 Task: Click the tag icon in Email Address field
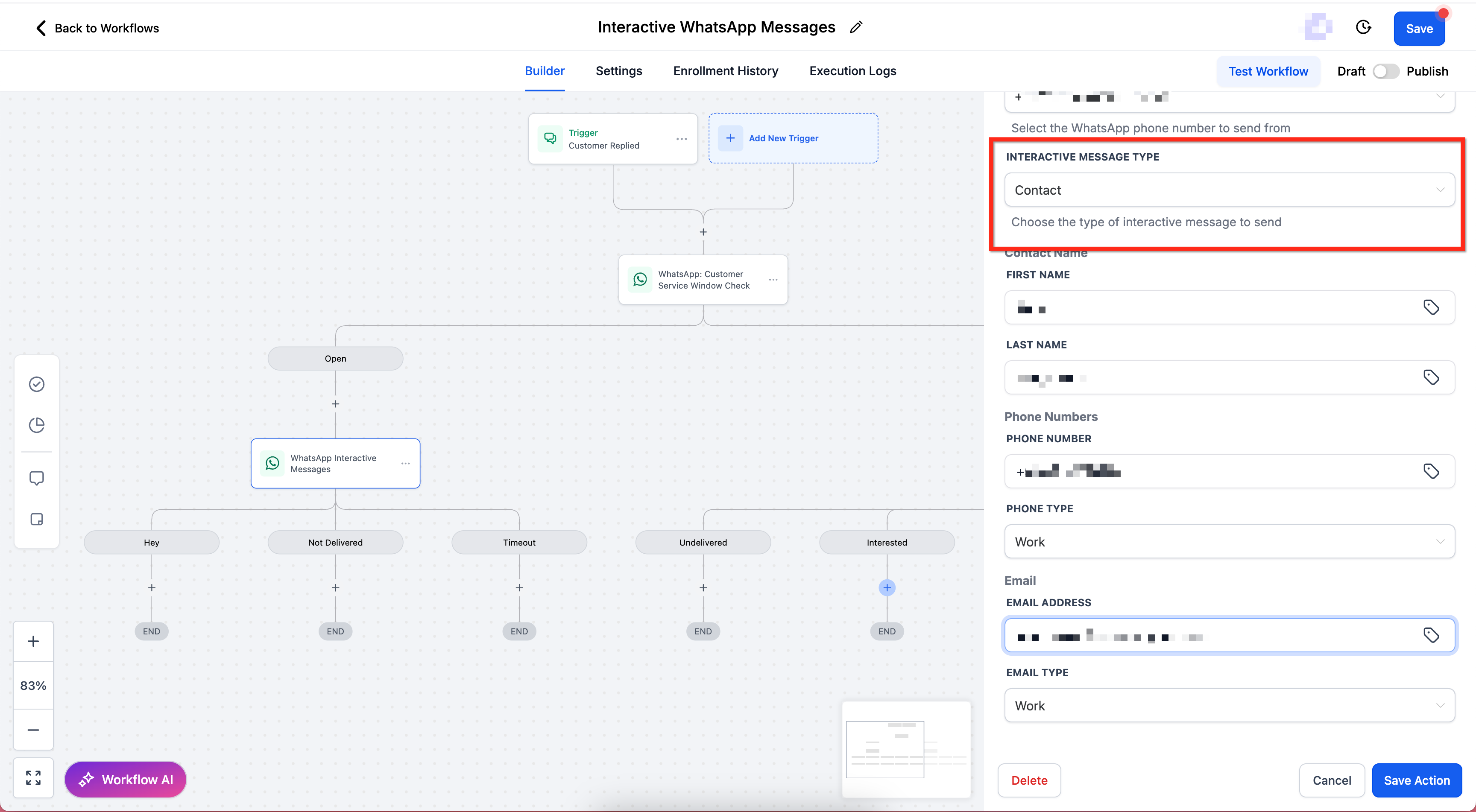tap(1431, 635)
